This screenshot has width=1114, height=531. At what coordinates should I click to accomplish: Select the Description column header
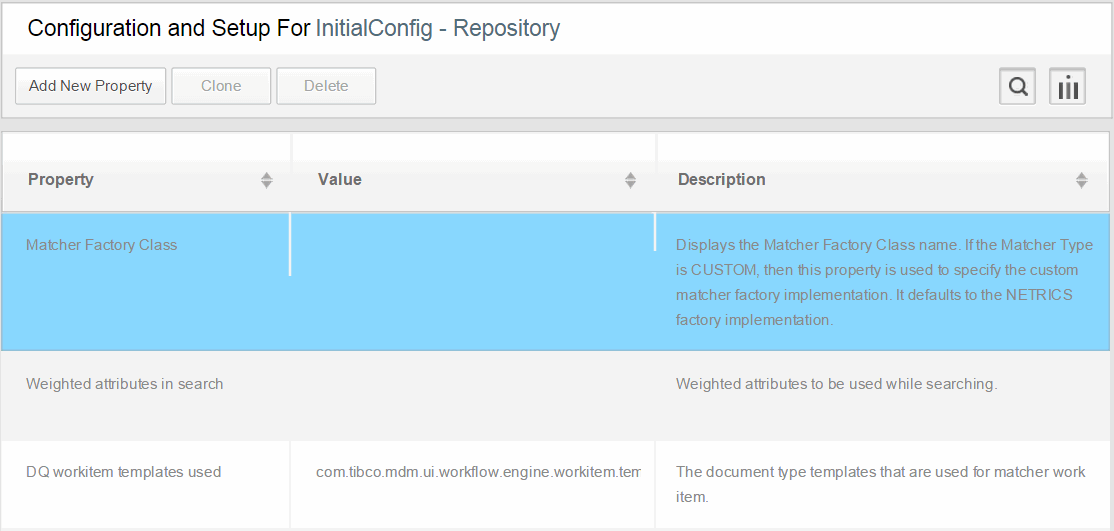(x=882, y=180)
